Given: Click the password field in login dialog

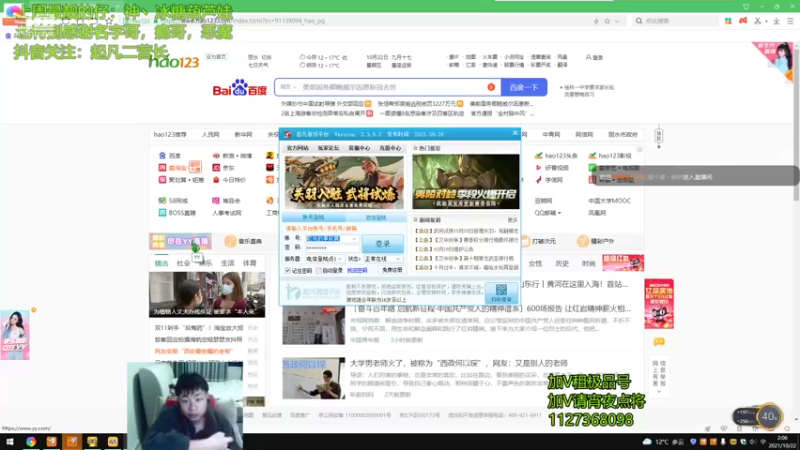Looking at the screenshot, I should click(x=332, y=248).
